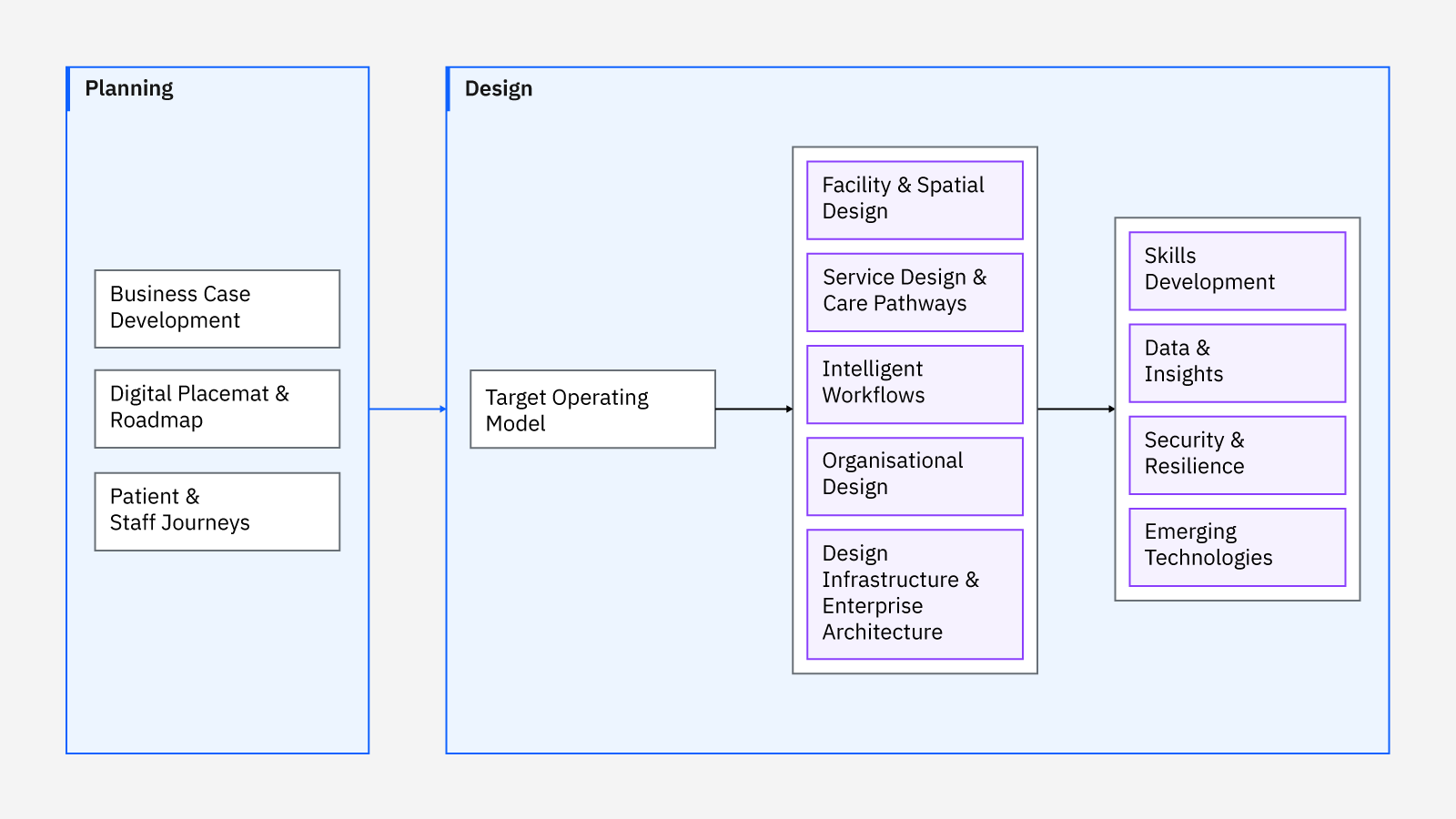Select the Organisational Design card
This screenshot has width=1456, height=819.
coord(915,476)
